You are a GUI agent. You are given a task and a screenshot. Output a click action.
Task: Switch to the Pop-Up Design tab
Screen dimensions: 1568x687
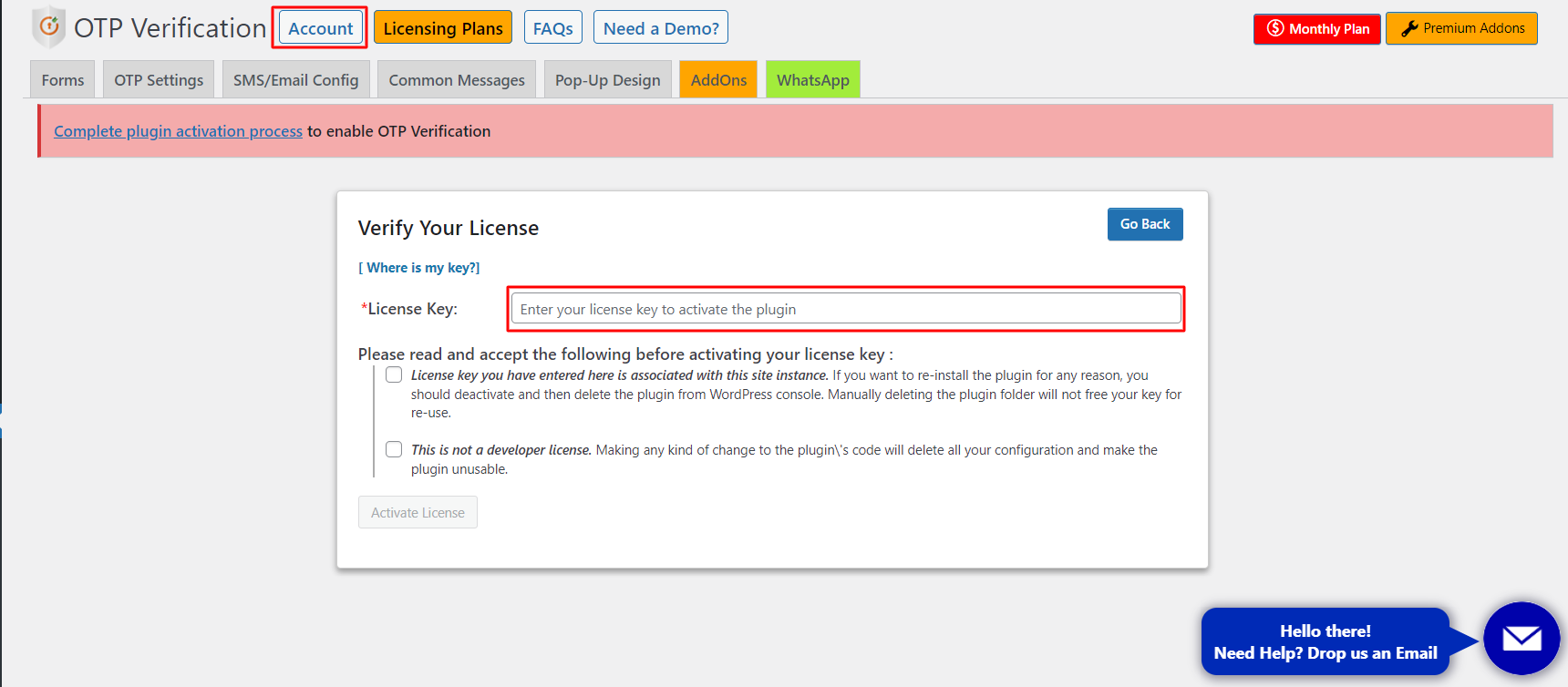click(608, 79)
